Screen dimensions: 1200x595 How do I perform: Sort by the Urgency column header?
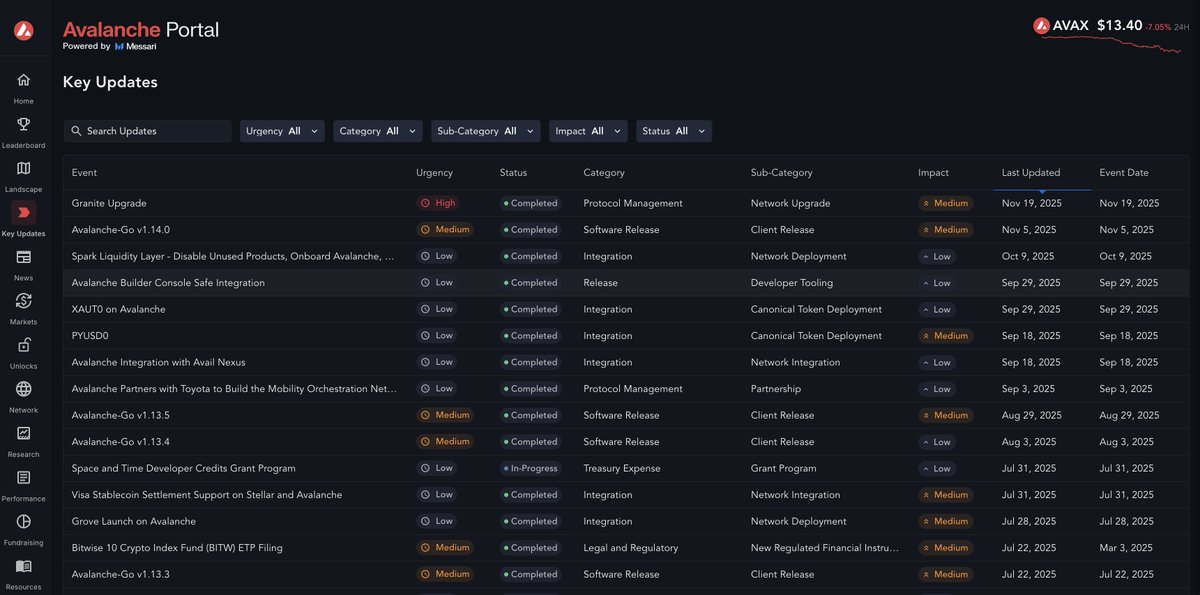coord(434,173)
